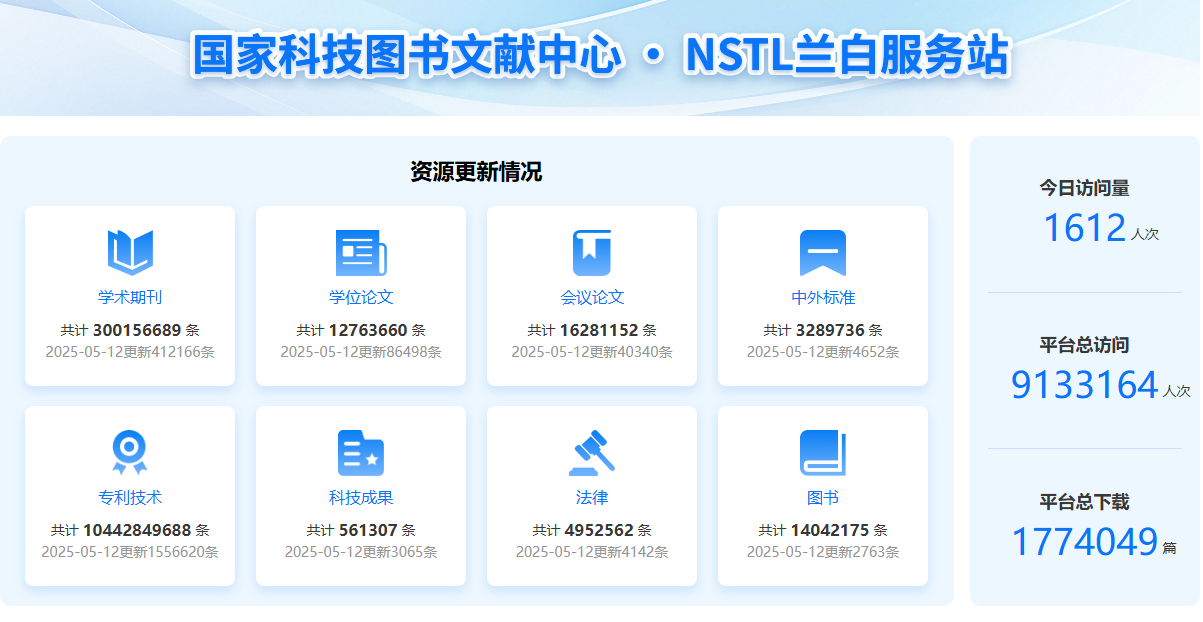
Task: Click the 图书 book icon
Action: click(823, 452)
